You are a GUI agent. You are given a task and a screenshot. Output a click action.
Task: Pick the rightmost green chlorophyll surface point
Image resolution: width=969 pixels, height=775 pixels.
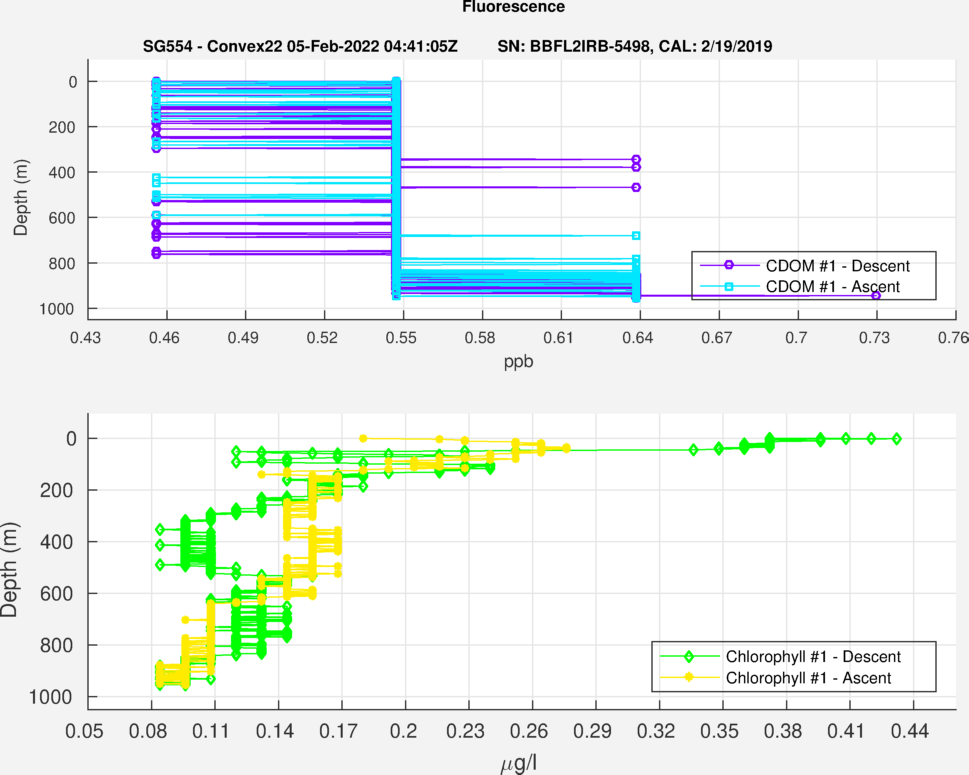point(896,439)
